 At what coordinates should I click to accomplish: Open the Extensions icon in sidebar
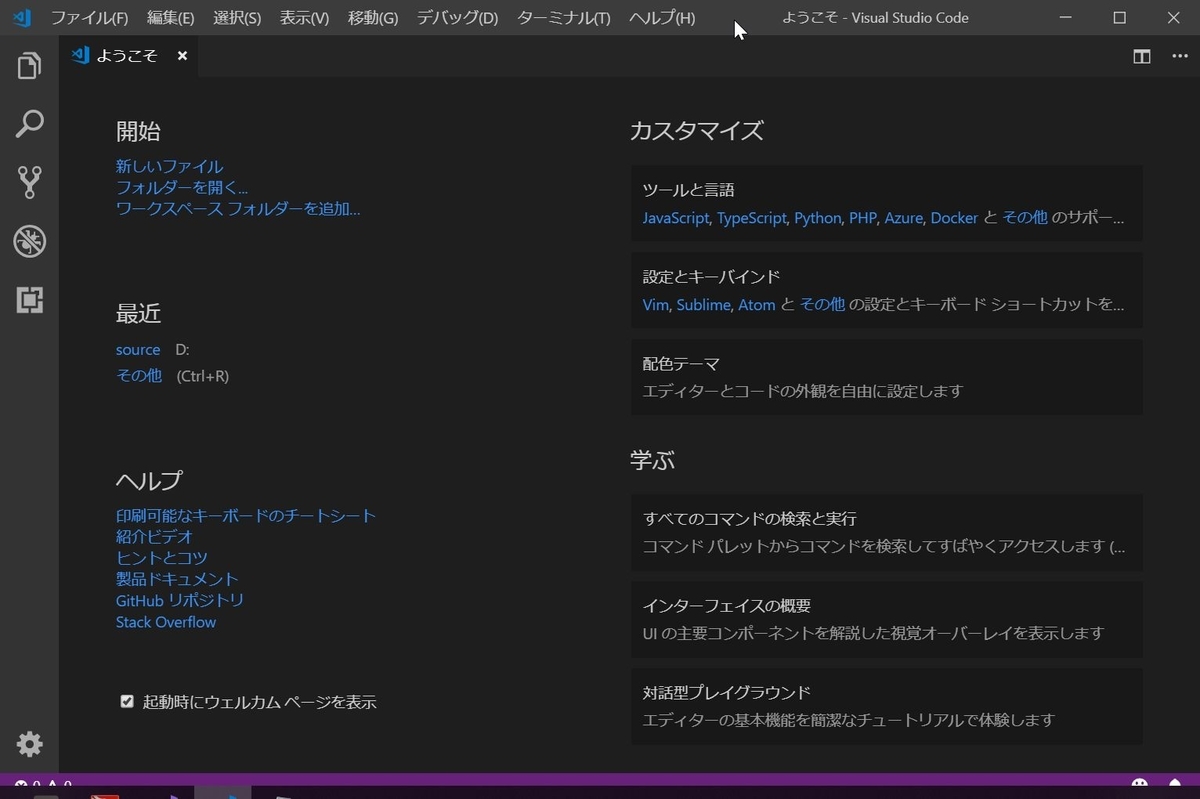pos(29,300)
